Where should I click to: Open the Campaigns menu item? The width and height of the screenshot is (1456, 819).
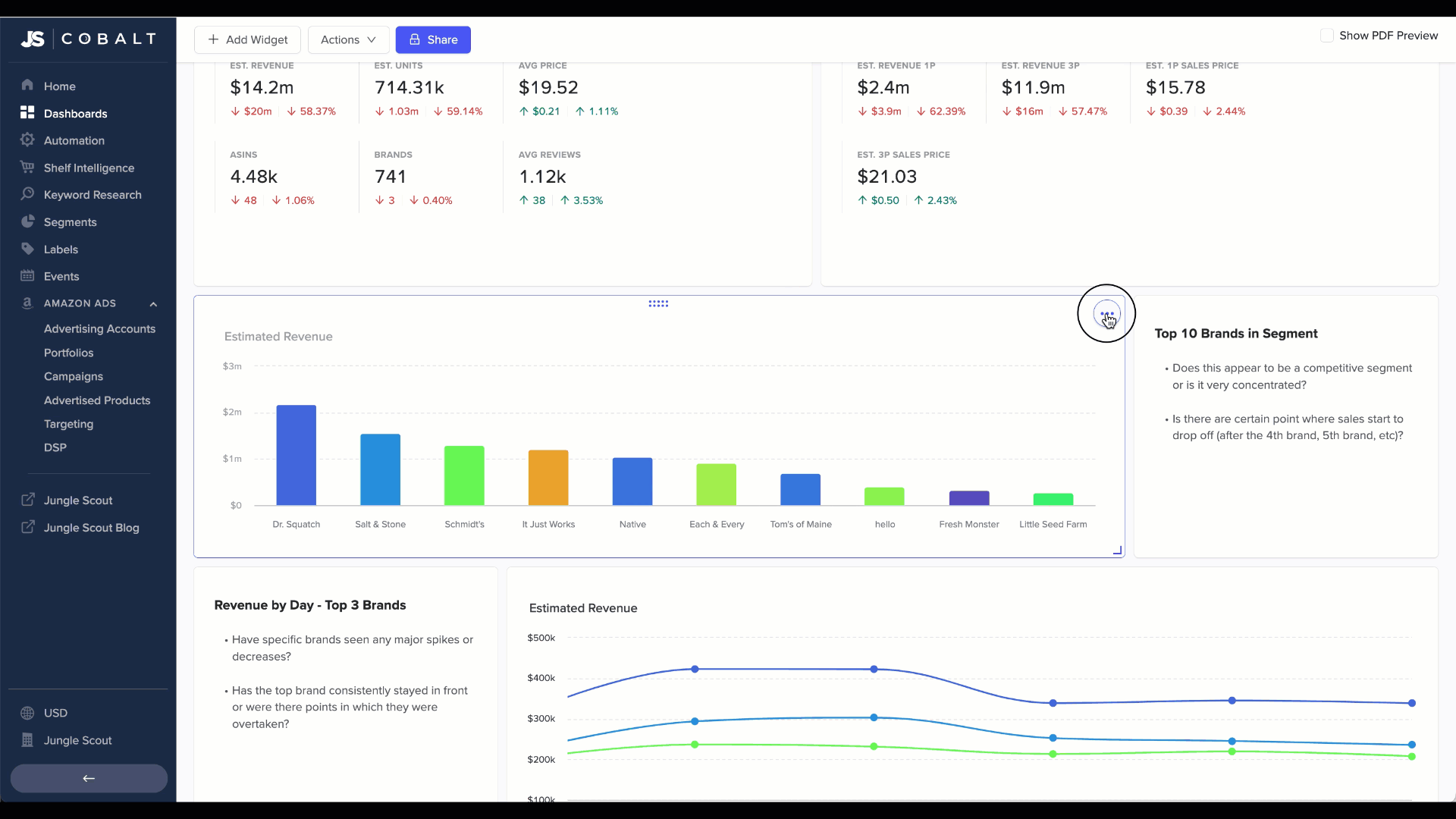tap(74, 376)
